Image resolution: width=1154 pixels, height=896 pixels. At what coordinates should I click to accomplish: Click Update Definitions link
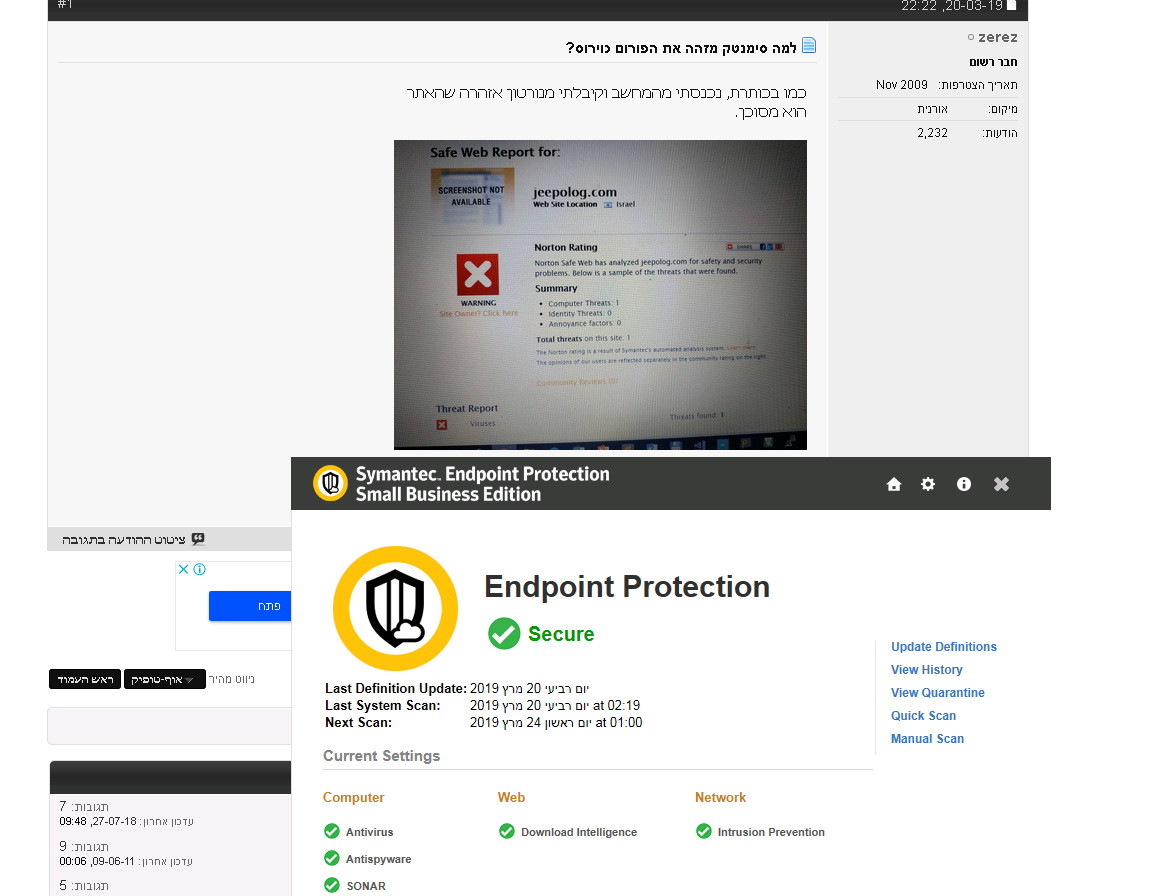pyautogui.click(x=943, y=647)
